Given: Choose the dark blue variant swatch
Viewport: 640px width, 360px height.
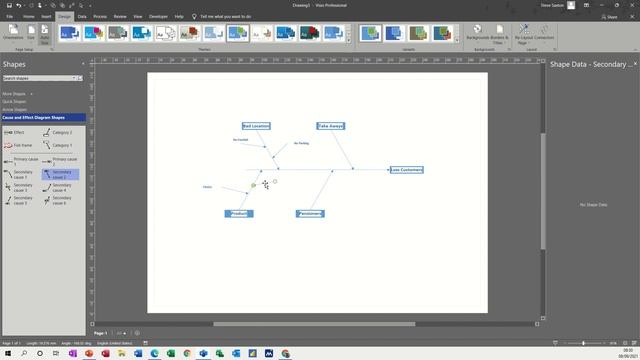Looking at the screenshot, I should pyautogui.click(x=394, y=33).
